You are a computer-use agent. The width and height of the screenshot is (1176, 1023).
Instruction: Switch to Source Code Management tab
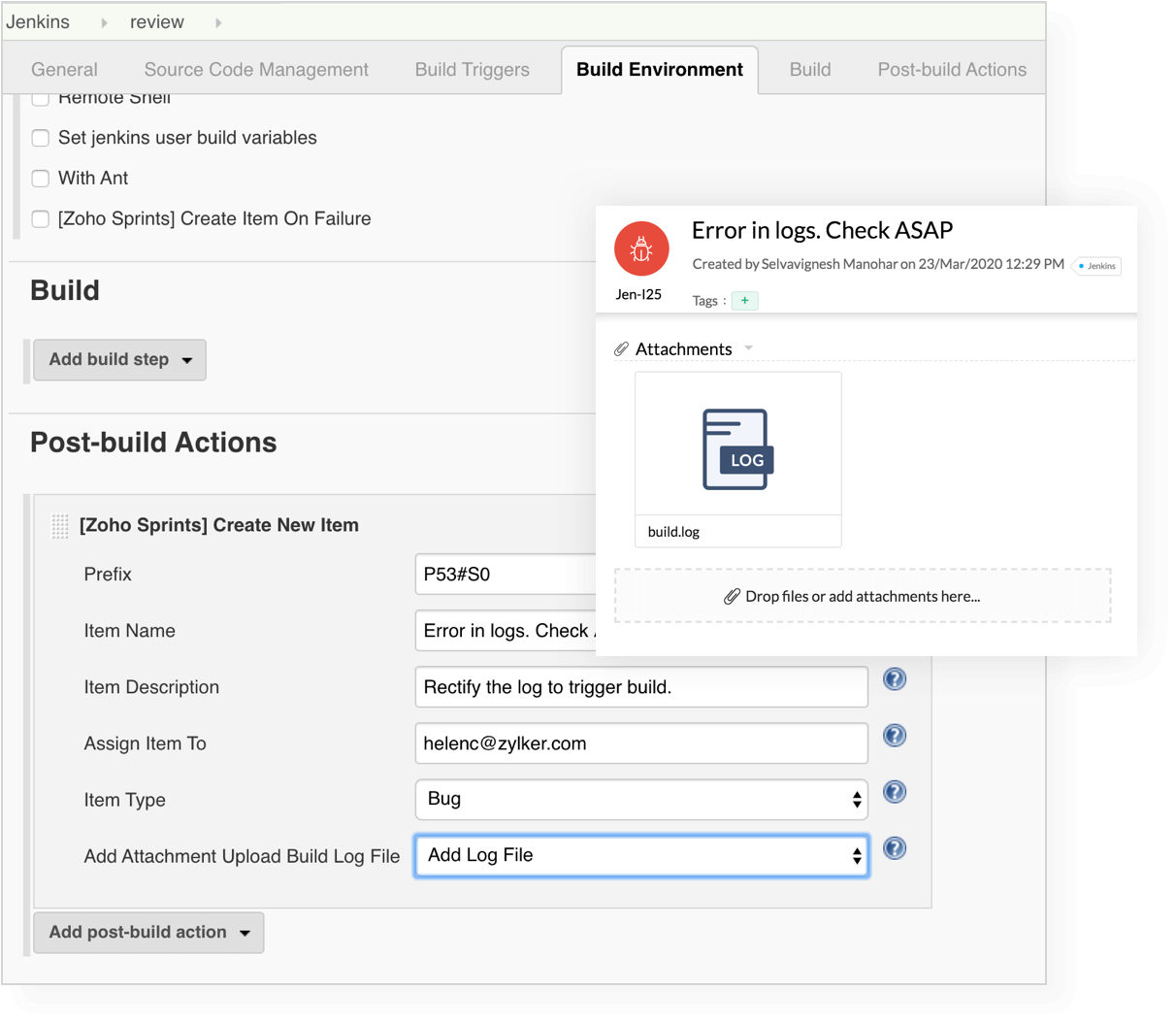pos(256,70)
